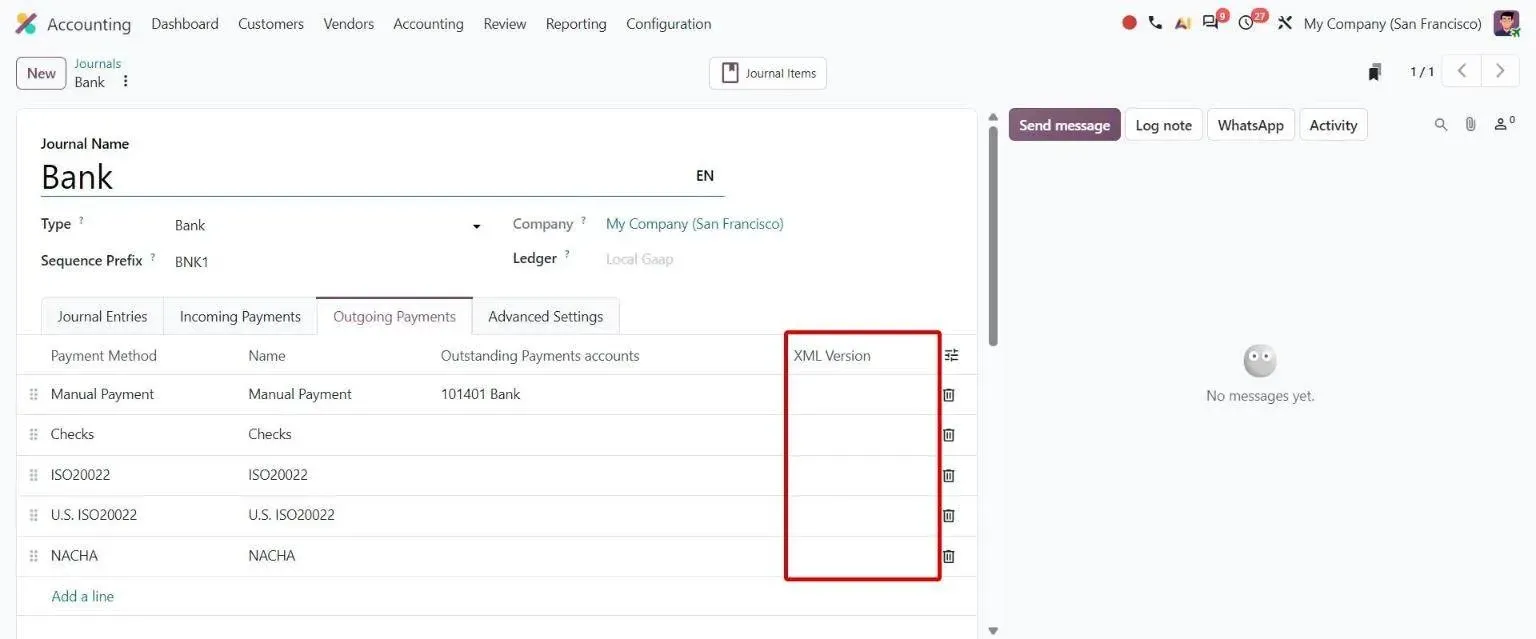Switch to the Journal Entries tab
This screenshot has width=1536, height=639.
pos(102,316)
